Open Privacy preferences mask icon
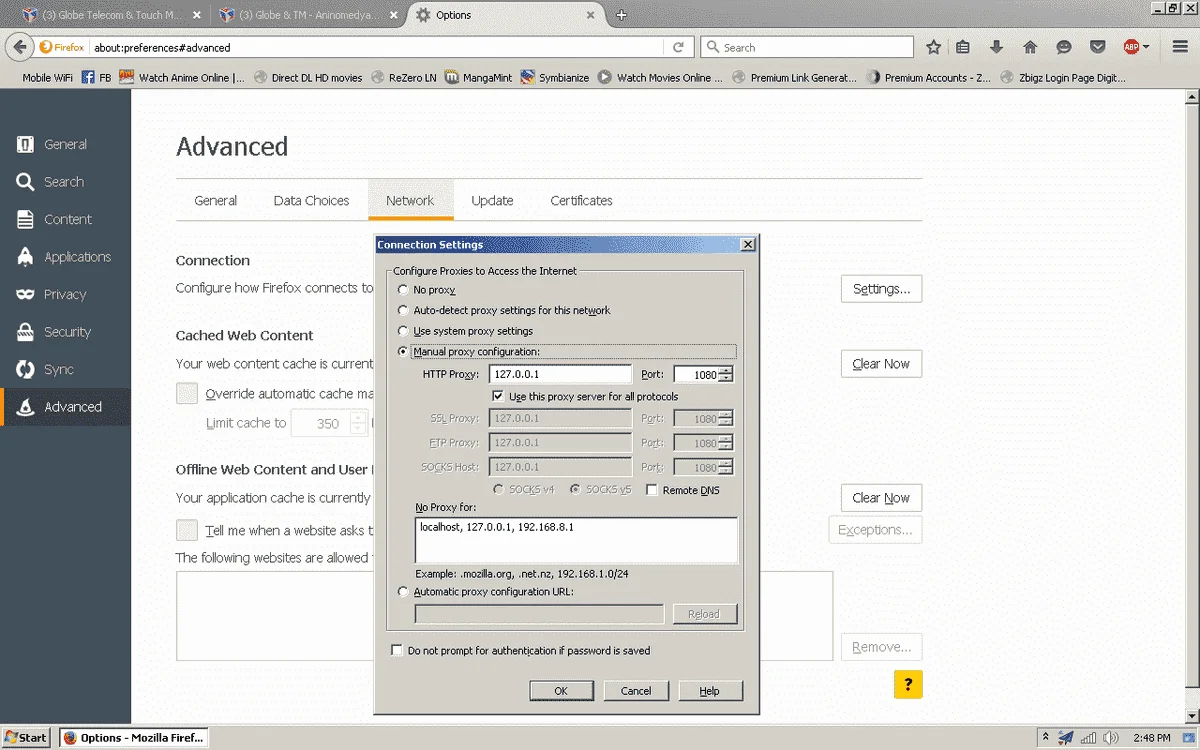Screen dimensions: 1200x750 click(x=25, y=294)
